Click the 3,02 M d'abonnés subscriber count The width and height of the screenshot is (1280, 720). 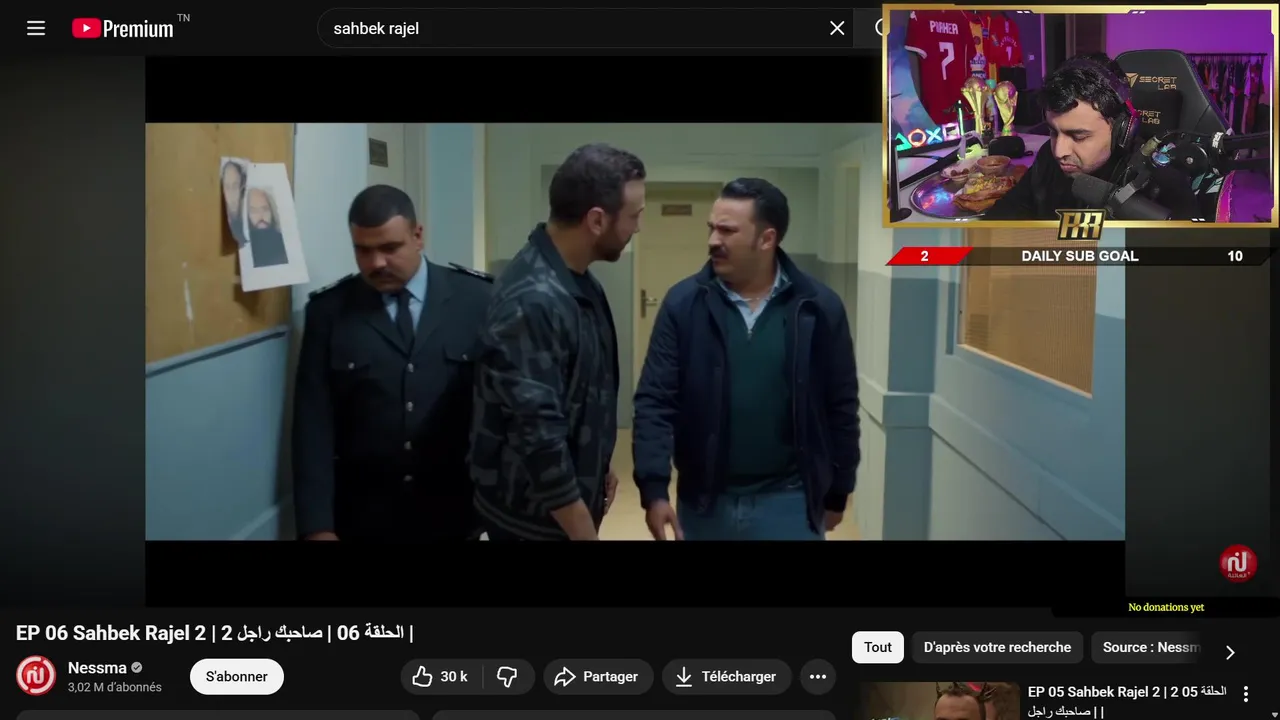tap(115, 688)
